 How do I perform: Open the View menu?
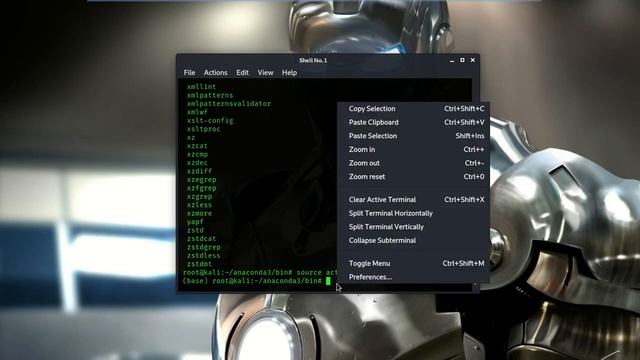265,73
